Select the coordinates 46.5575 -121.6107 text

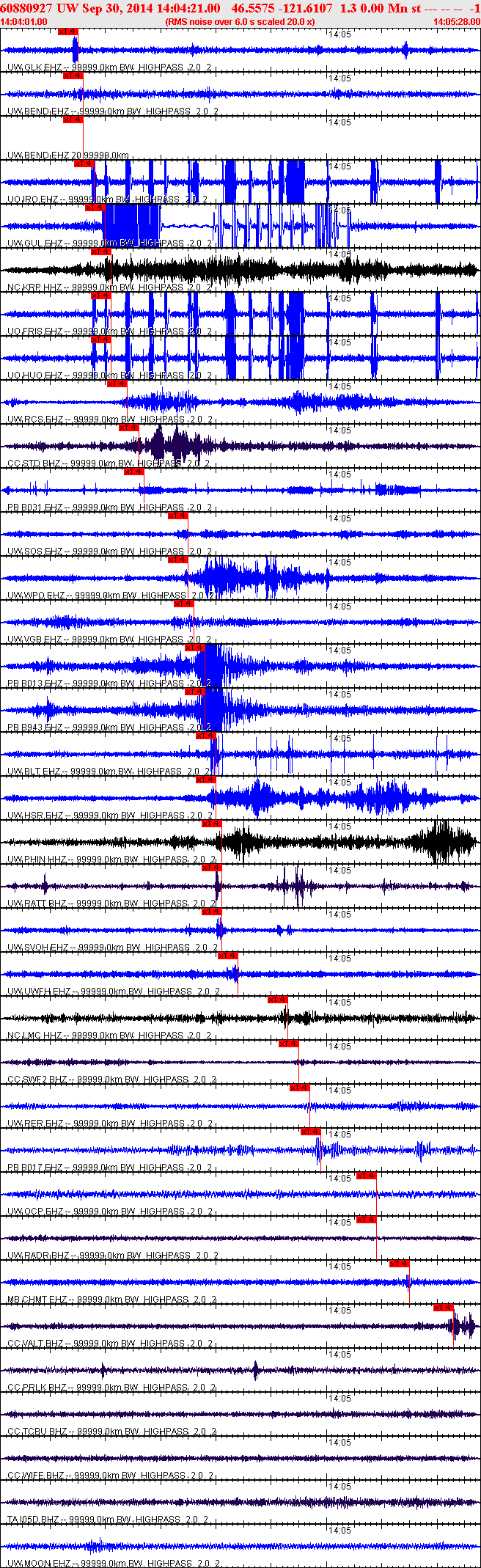pyautogui.click(x=282, y=8)
